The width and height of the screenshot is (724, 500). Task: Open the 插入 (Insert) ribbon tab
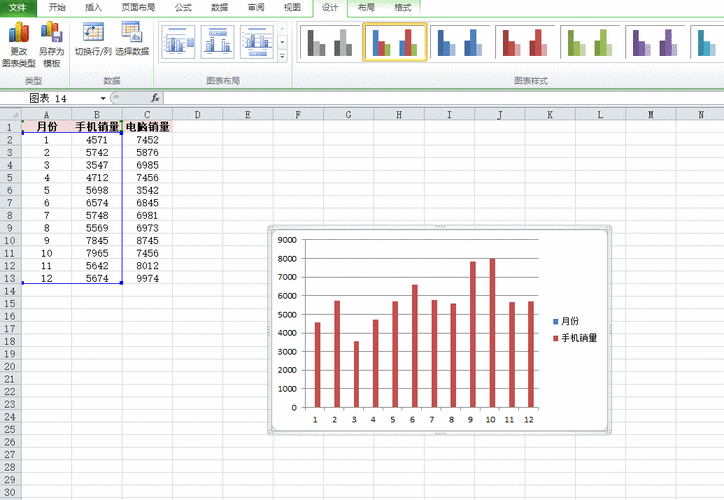pyautogui.click(x=93, y=7)
